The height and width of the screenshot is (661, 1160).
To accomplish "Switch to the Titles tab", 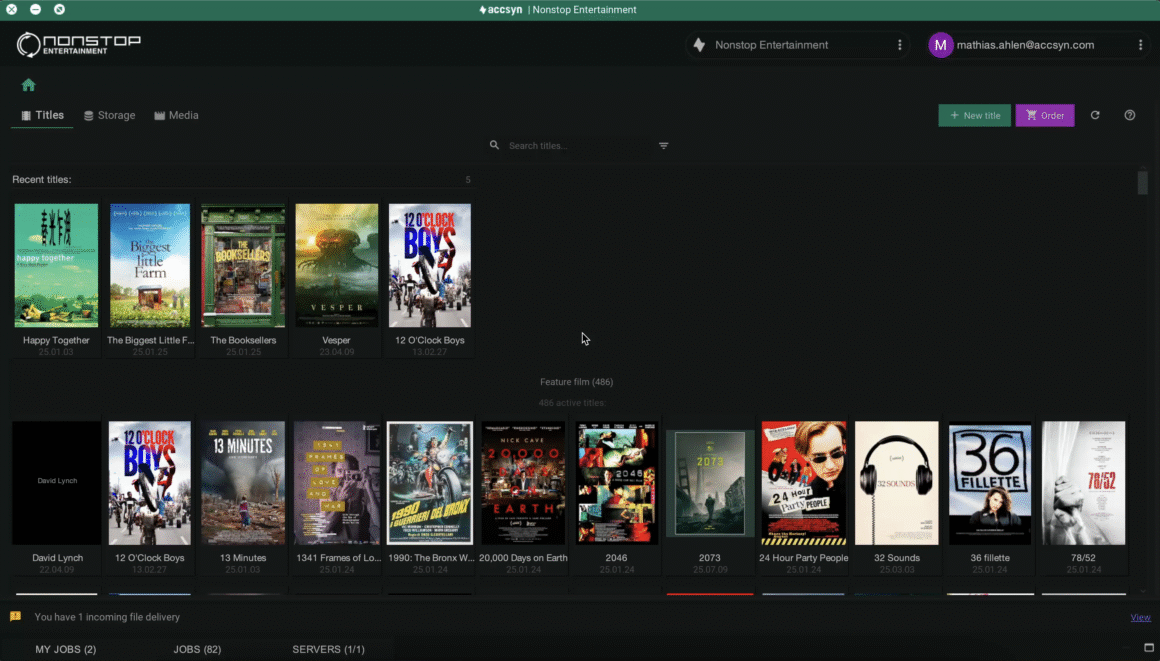I will [x=42, y=115].
